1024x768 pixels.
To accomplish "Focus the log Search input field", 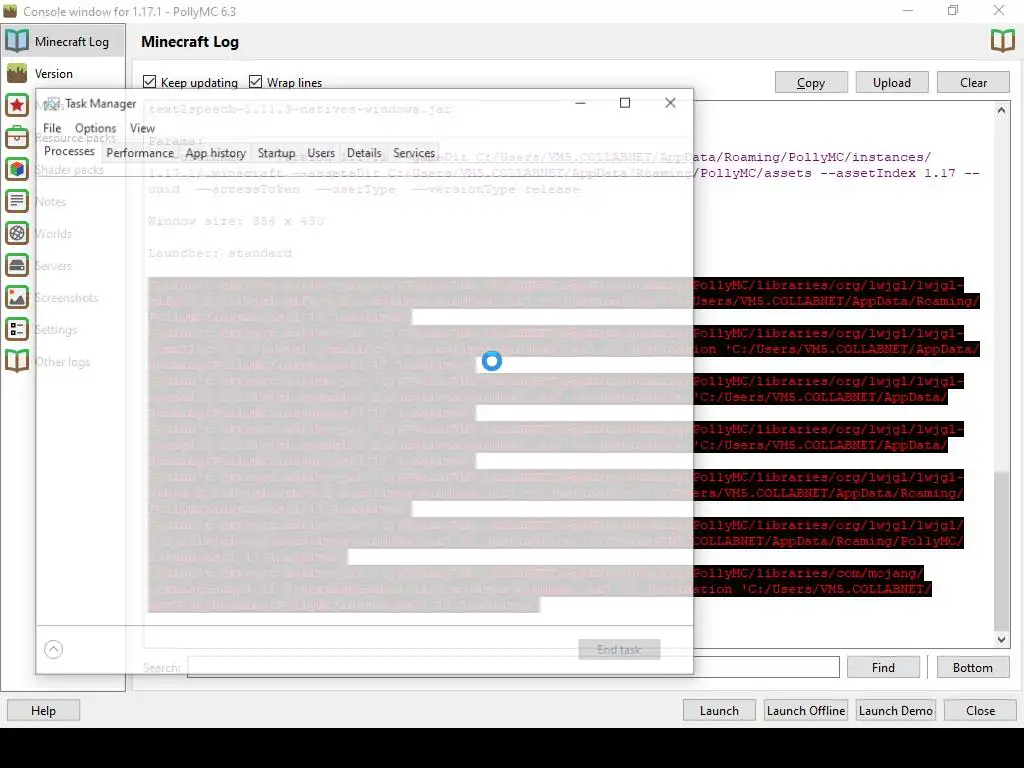I will 513,667.
